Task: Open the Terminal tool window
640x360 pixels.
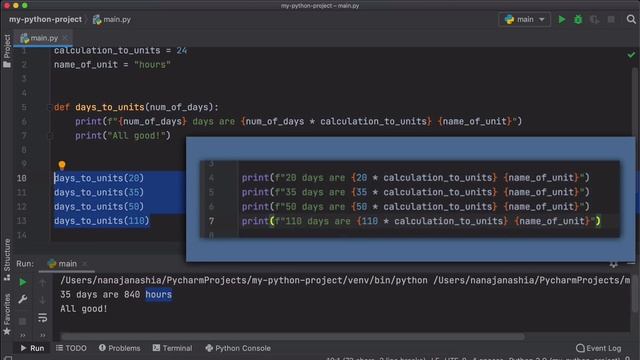Action: tap(172, 348)
